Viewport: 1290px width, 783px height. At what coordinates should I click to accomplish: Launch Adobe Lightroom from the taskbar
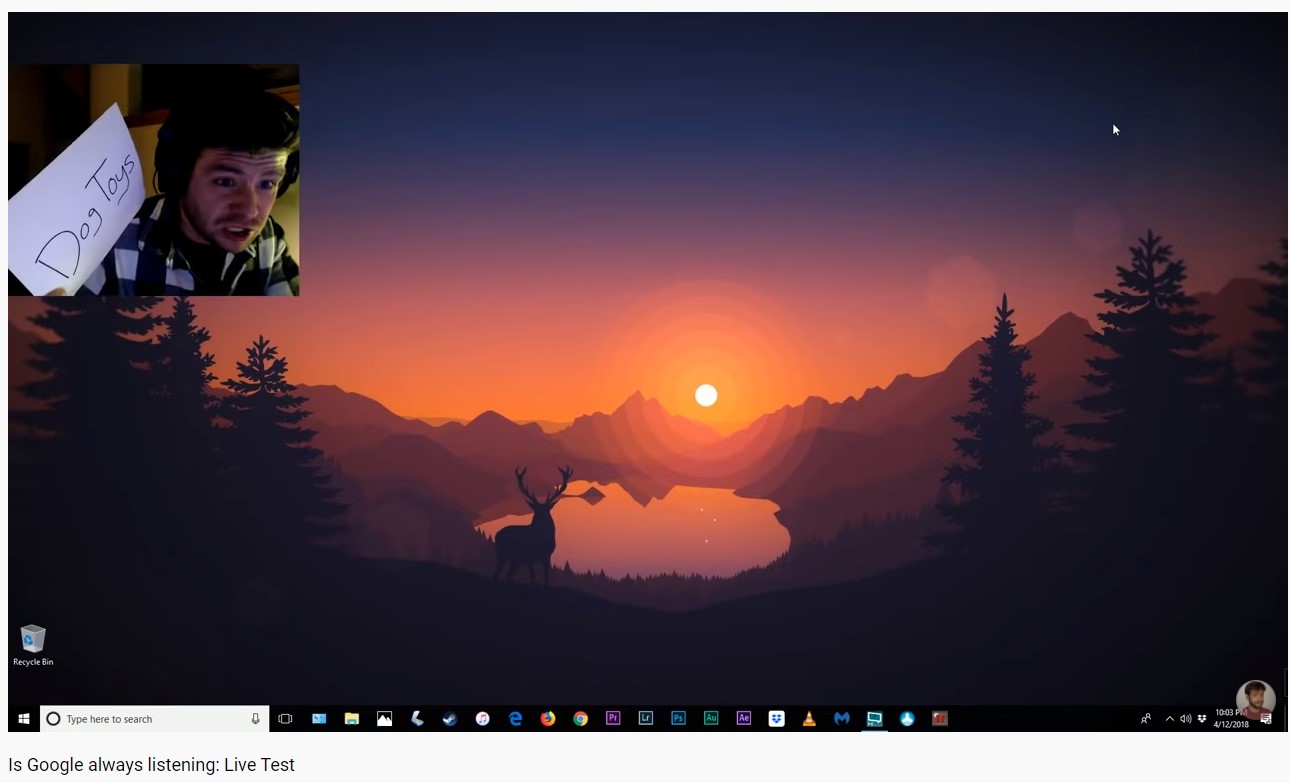[x=646, y=719]
